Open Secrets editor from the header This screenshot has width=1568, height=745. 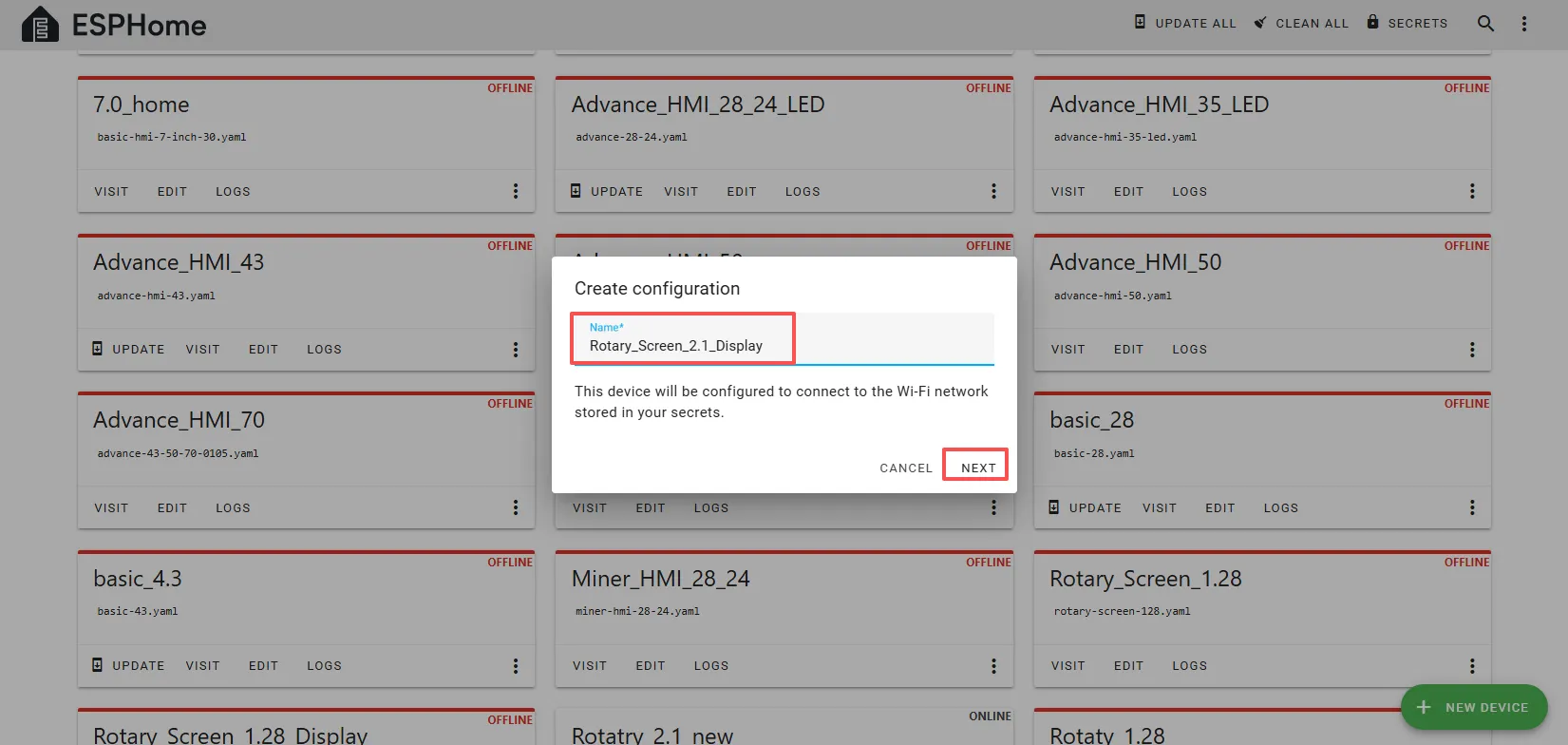(x=1407, y=23)
